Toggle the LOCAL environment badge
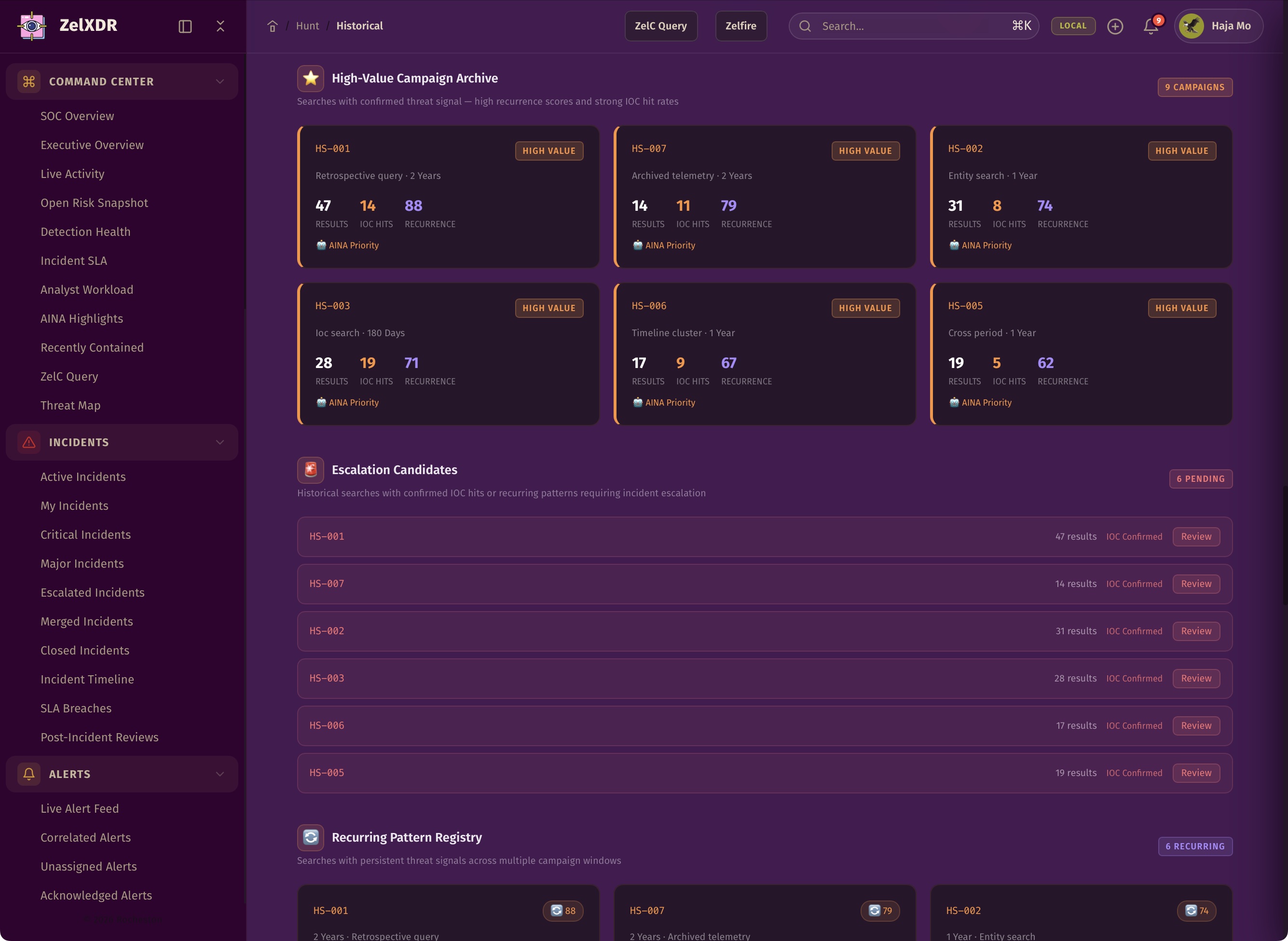1288x941 pixels. (x=1073, y=26)
